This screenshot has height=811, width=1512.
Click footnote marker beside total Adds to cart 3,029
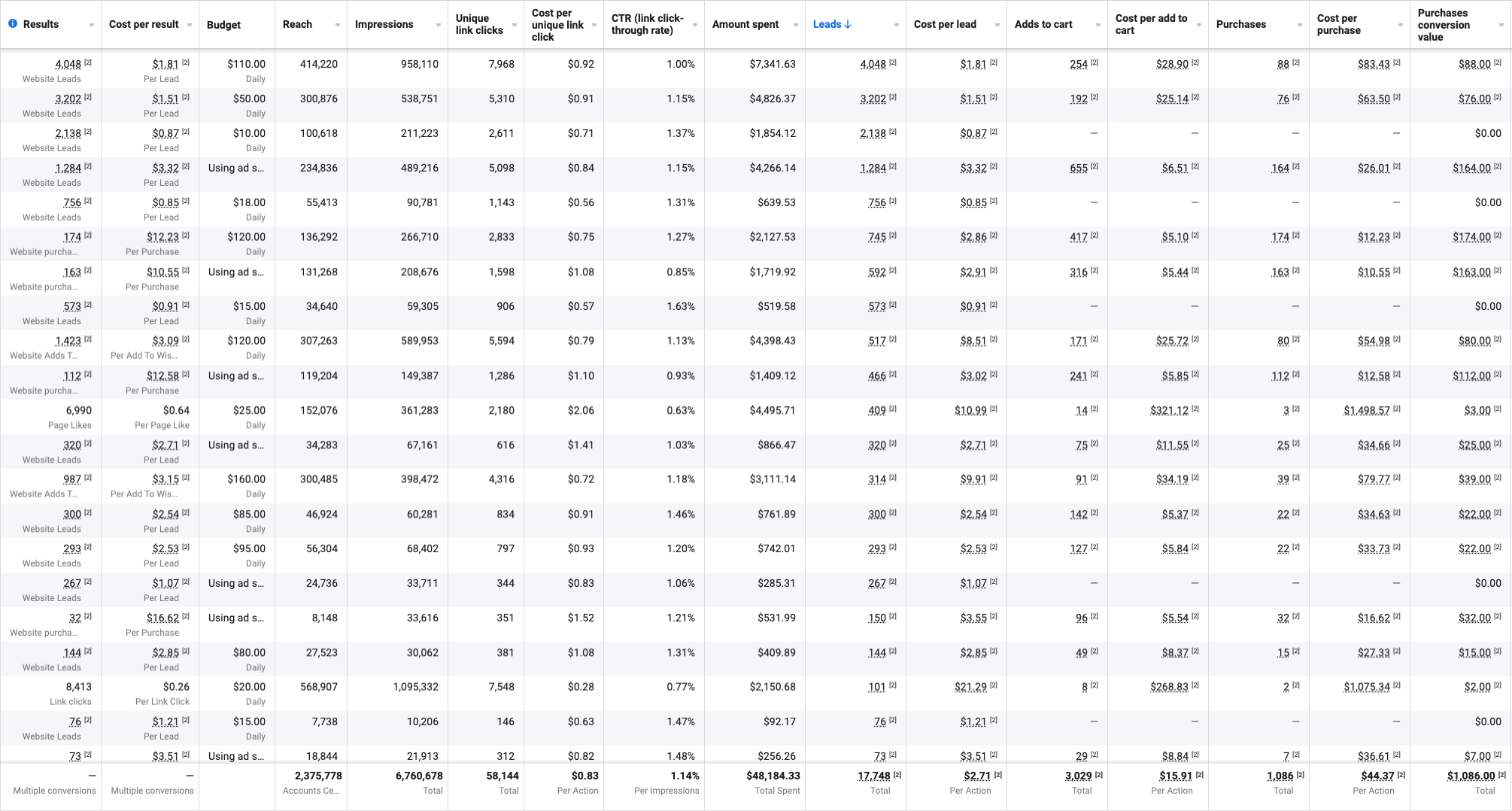tap(1099, 774)
